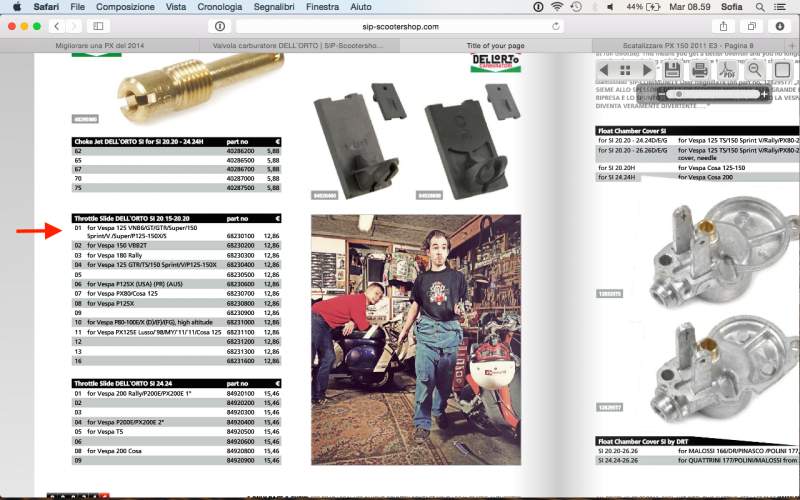
Task: Open Time Machine menu bar icon
Action: tap(576, 7)
